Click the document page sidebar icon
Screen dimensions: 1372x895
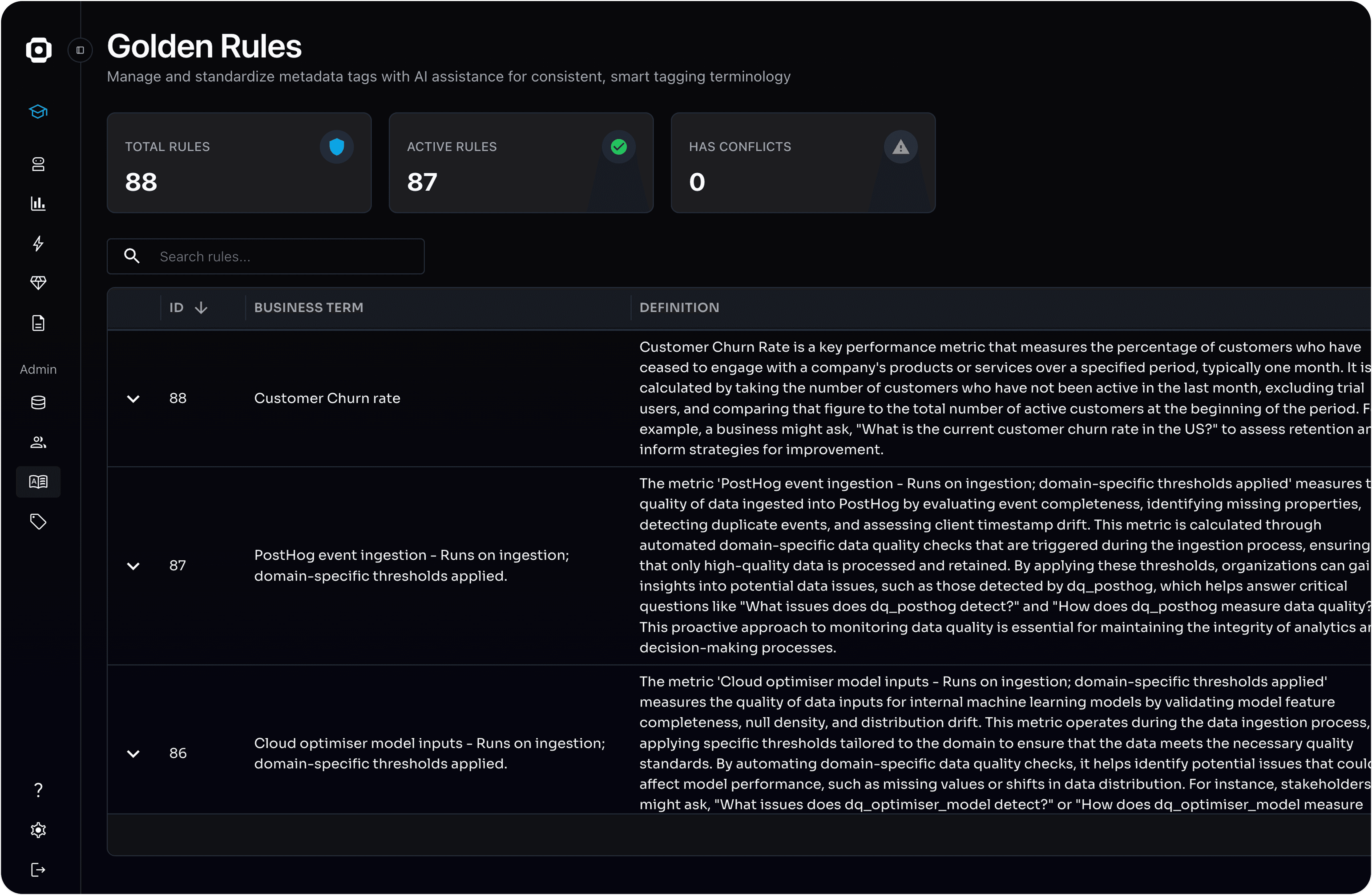(38, 323)
